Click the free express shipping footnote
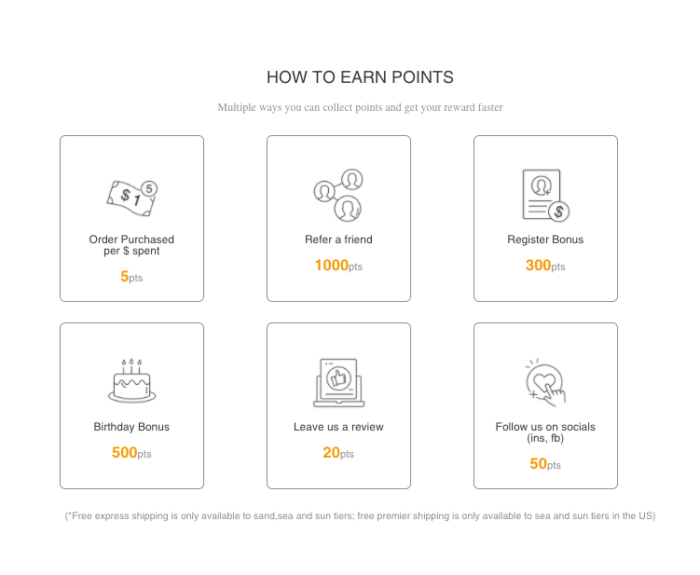 click(x=360, y=516)
